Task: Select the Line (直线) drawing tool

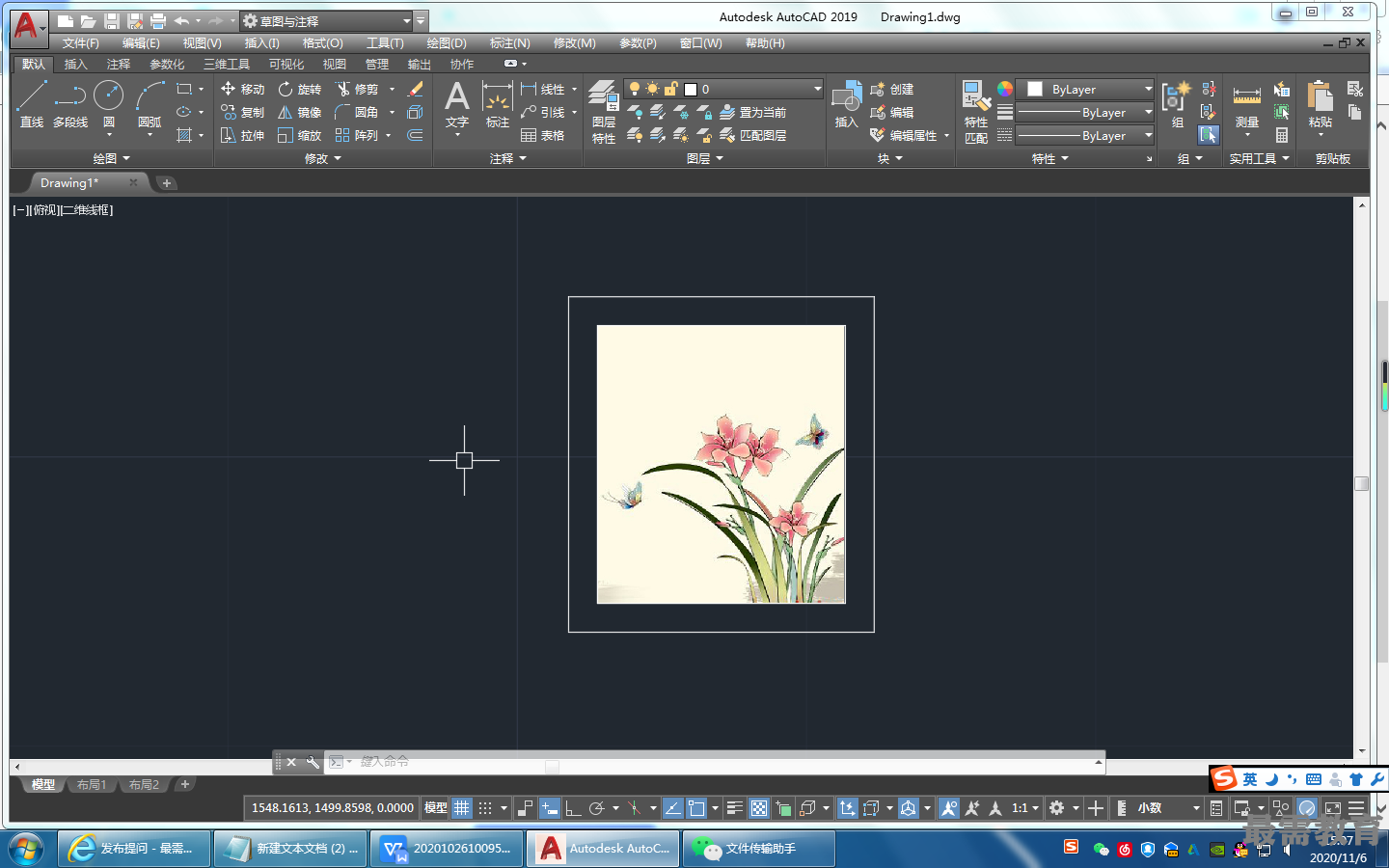Action: [x=32, y=104]
